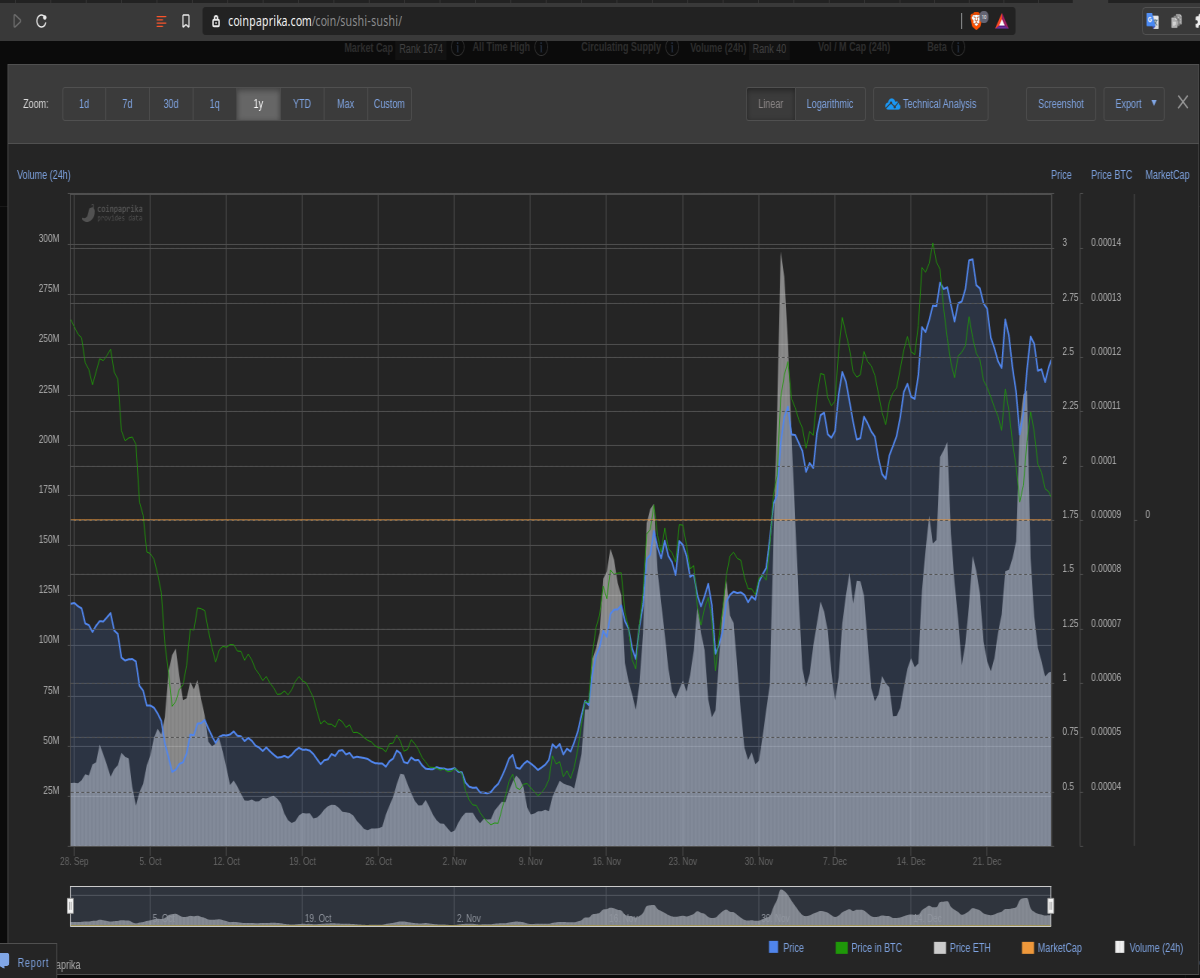The height and width of the screenshot is (978, 1200).
Task: Open the reader mode lines icon
Action: tap(161, 20)
